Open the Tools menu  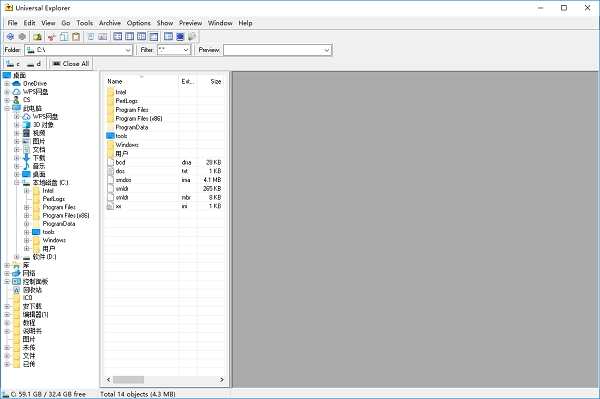point(85,23)
